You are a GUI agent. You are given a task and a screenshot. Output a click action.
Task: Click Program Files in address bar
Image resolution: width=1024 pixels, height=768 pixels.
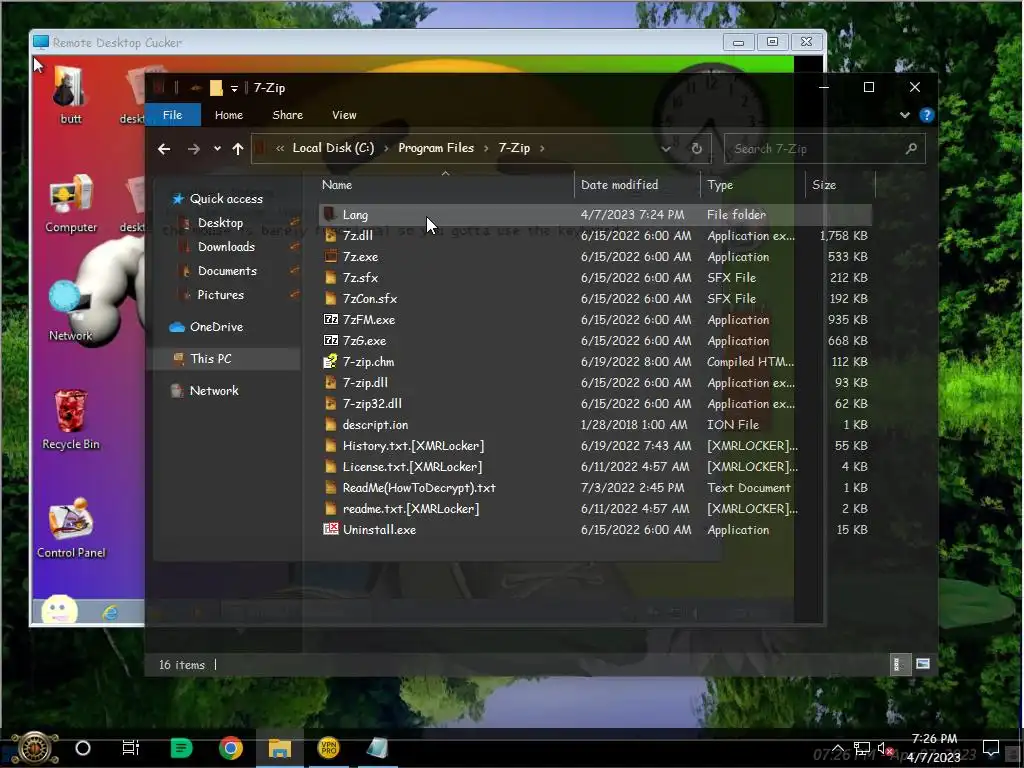[x=436, y=148]
